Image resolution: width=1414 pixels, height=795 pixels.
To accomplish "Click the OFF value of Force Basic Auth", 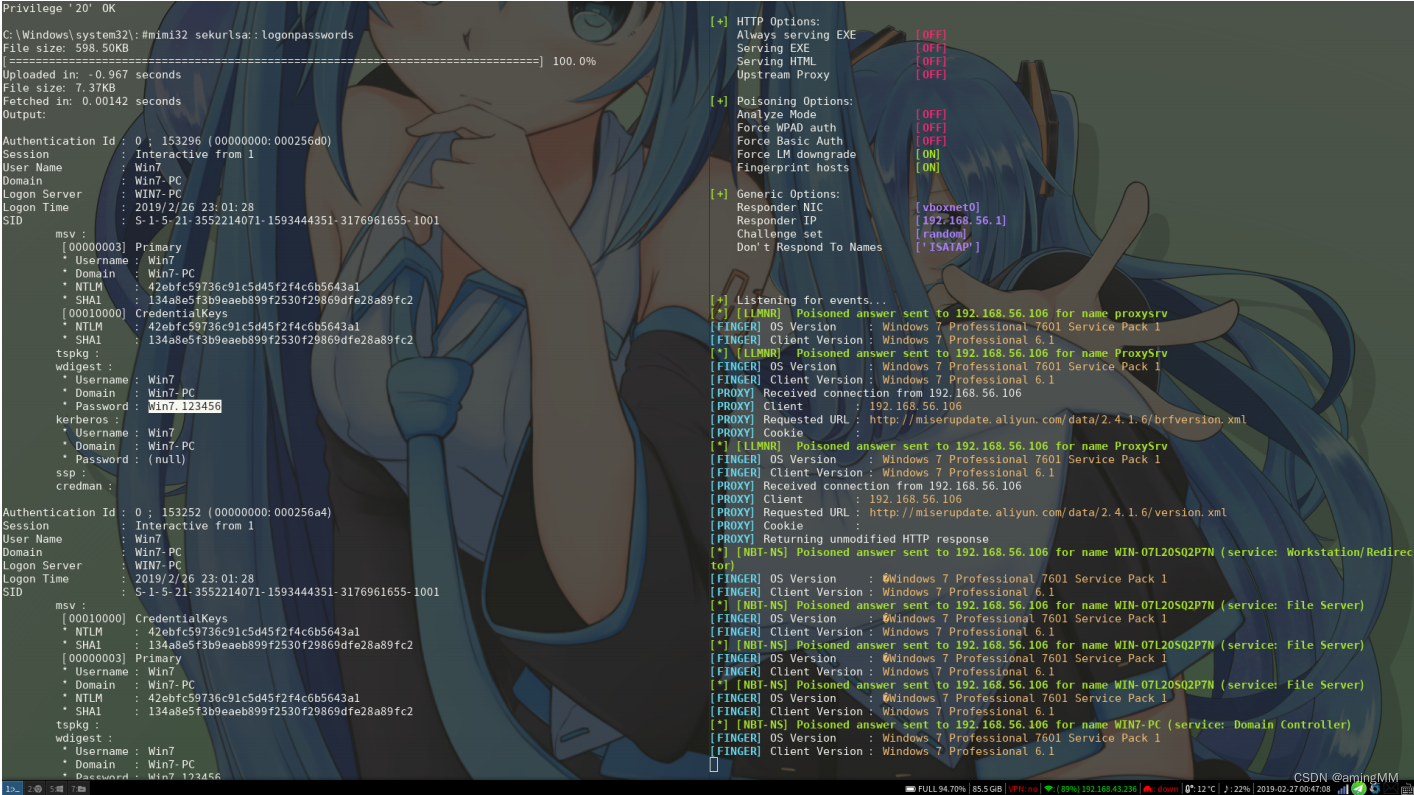I will (x=931, y=141).
